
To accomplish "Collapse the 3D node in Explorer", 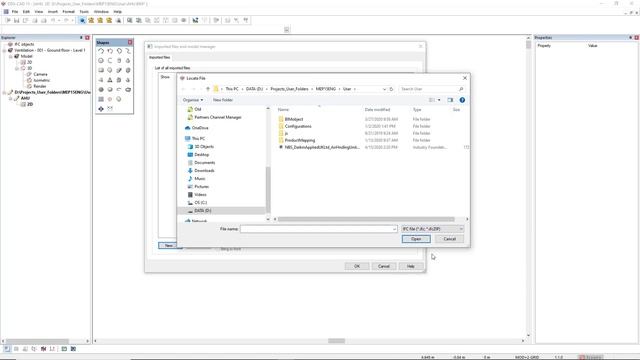I will click(x=17, y=68).
